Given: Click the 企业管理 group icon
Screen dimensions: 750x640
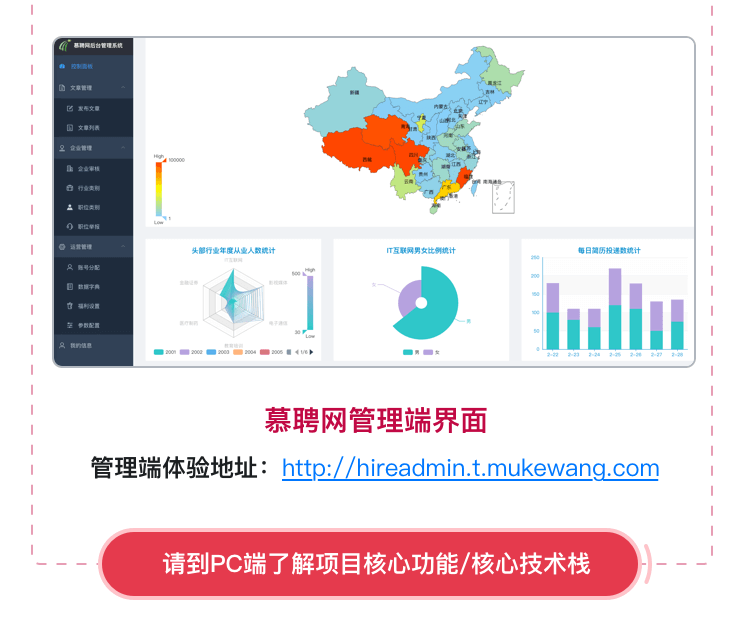Looking at the screenshot, I should click(x=62, y=148).
